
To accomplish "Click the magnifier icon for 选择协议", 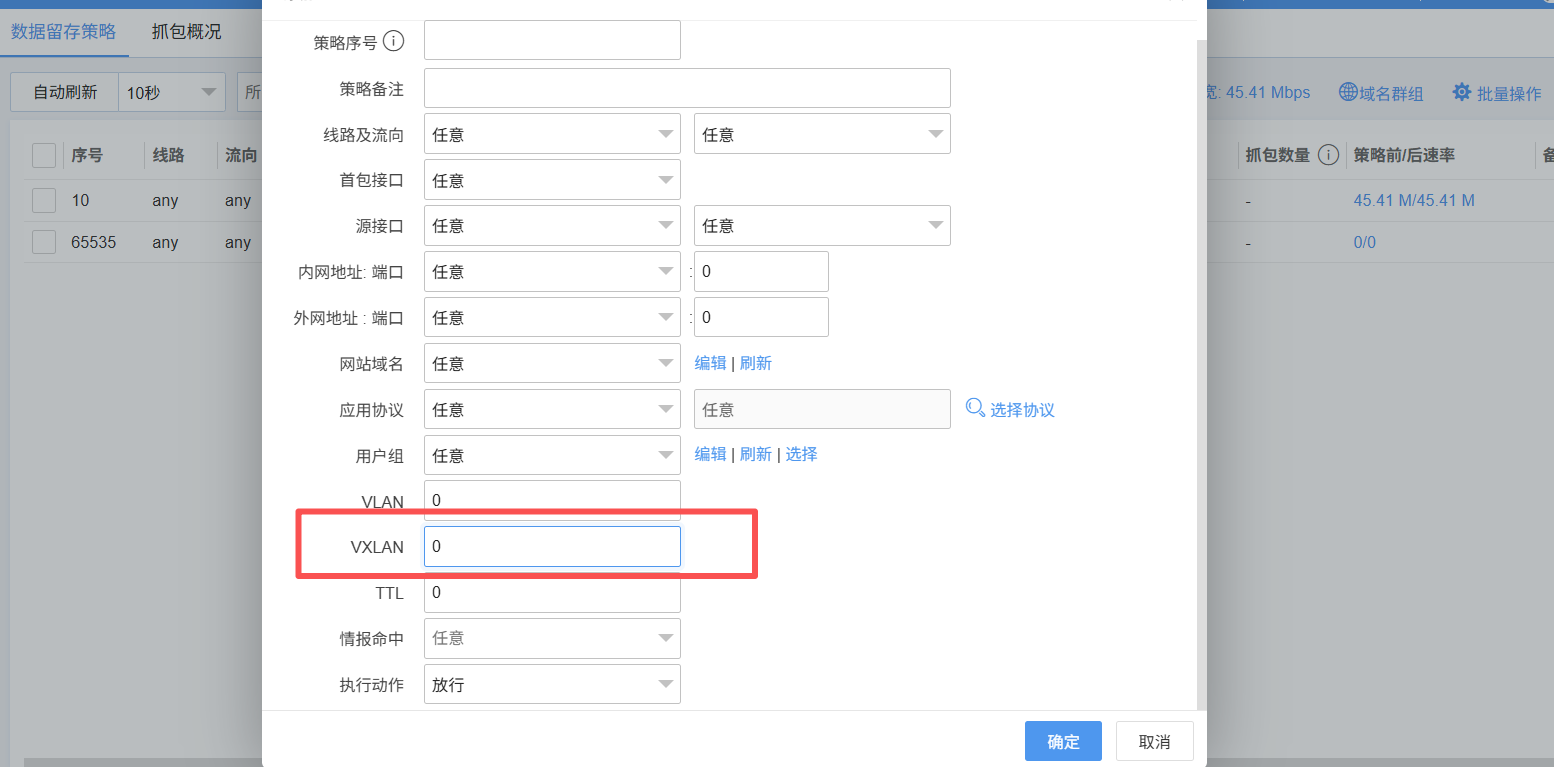I will coord(975,408).
